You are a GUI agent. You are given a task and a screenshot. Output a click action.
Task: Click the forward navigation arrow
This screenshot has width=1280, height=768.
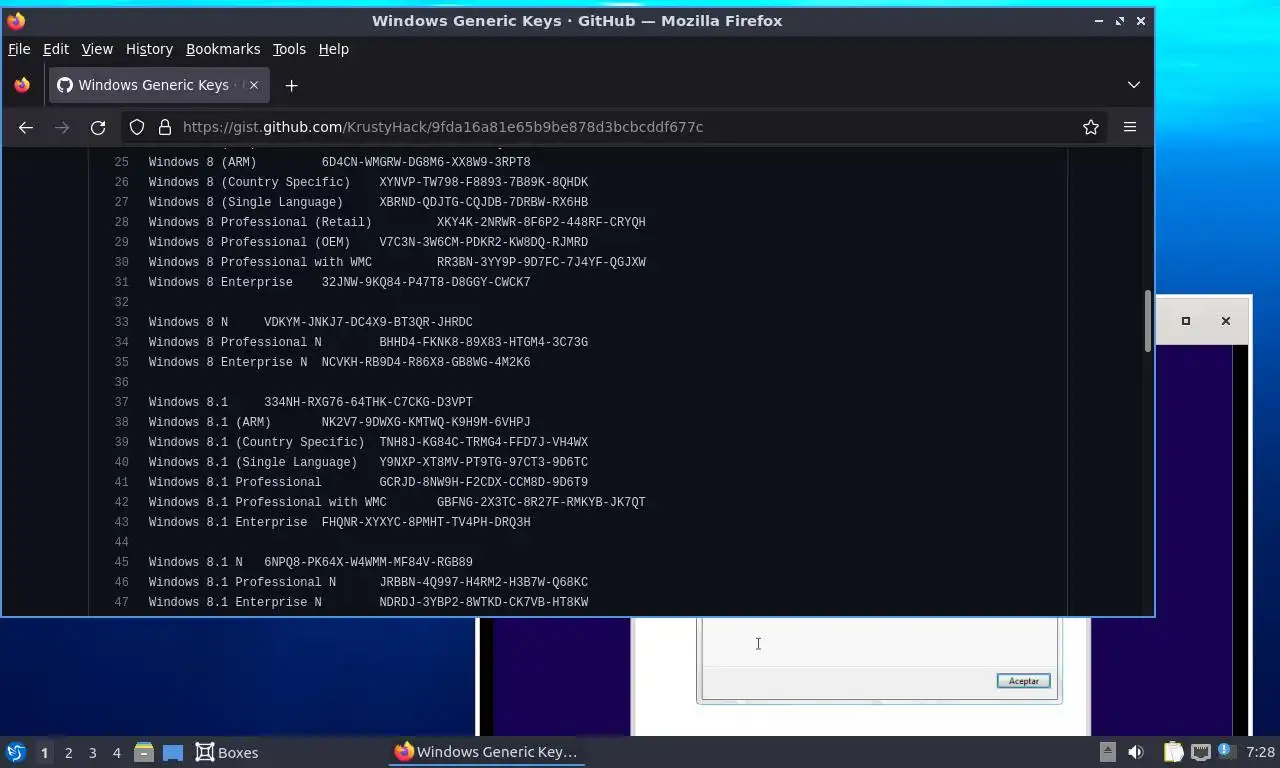click(x=62, y=127)
